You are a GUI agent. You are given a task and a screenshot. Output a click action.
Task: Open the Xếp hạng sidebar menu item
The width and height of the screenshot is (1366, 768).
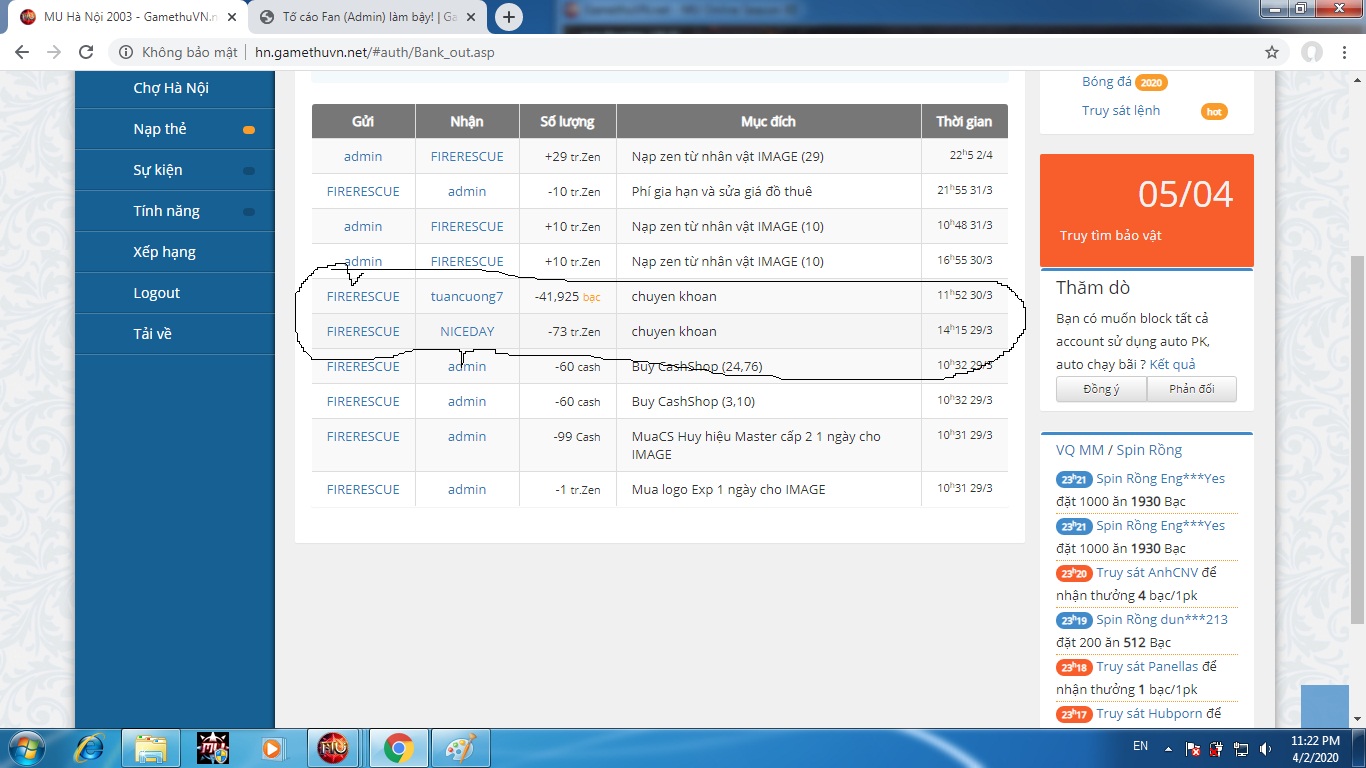pos(164,252)
